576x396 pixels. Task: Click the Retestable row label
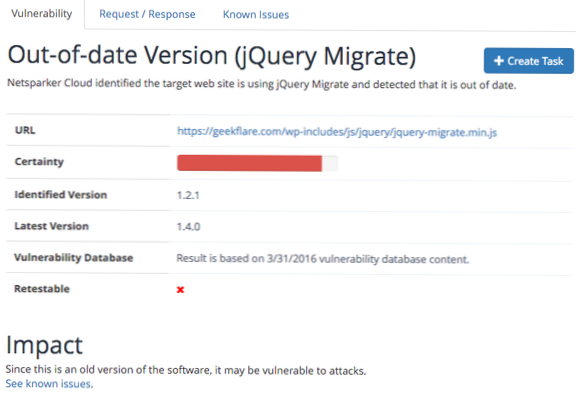tap(42, 289)
